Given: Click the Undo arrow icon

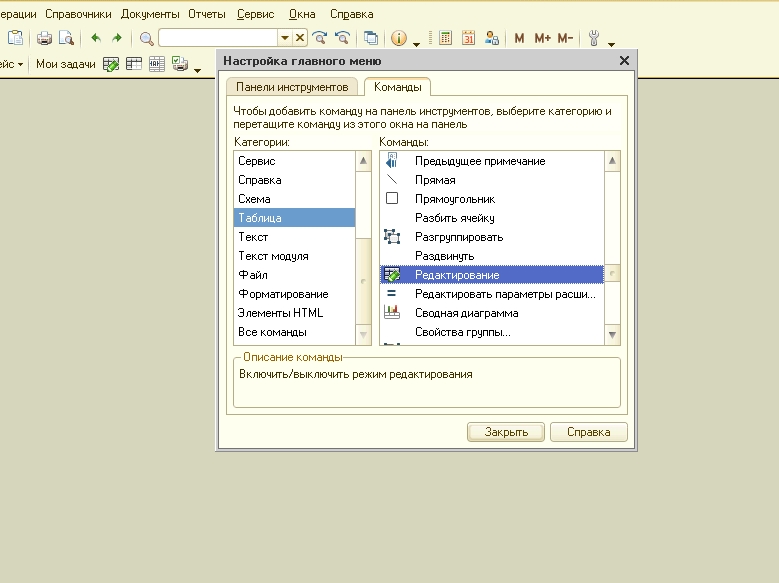Looking at the screenshot, I should [x=96, y=38].
